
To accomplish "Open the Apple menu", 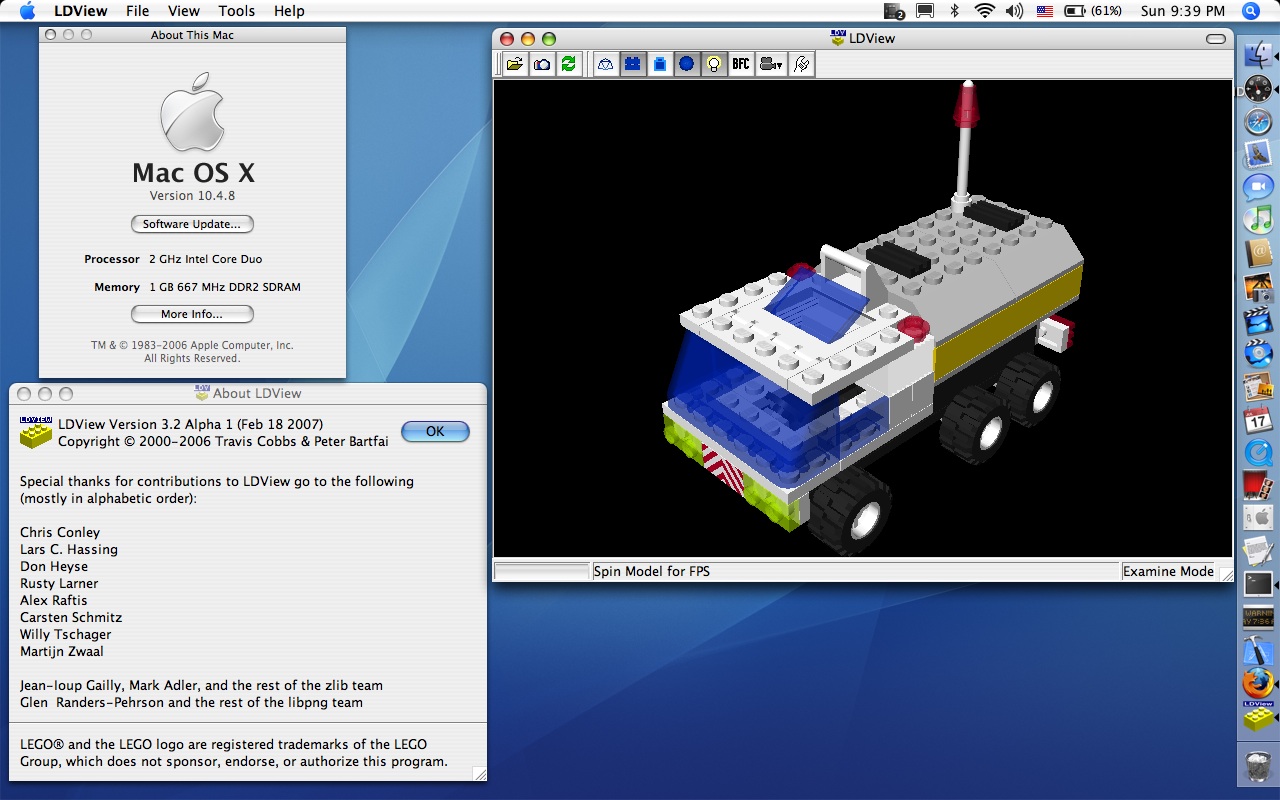I will tap(27, 11).
